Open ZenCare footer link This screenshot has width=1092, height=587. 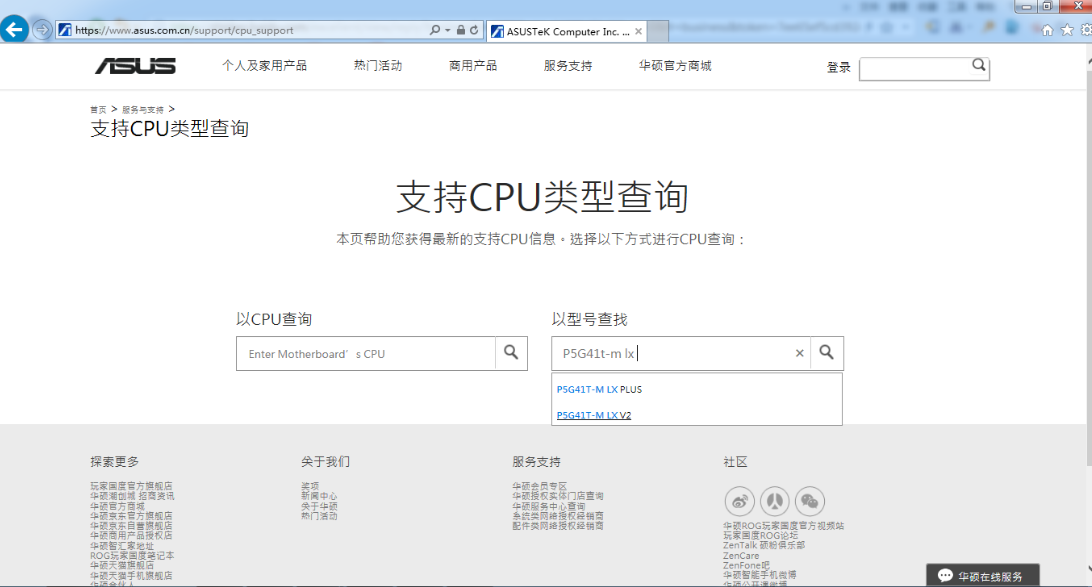click(741, 556)
